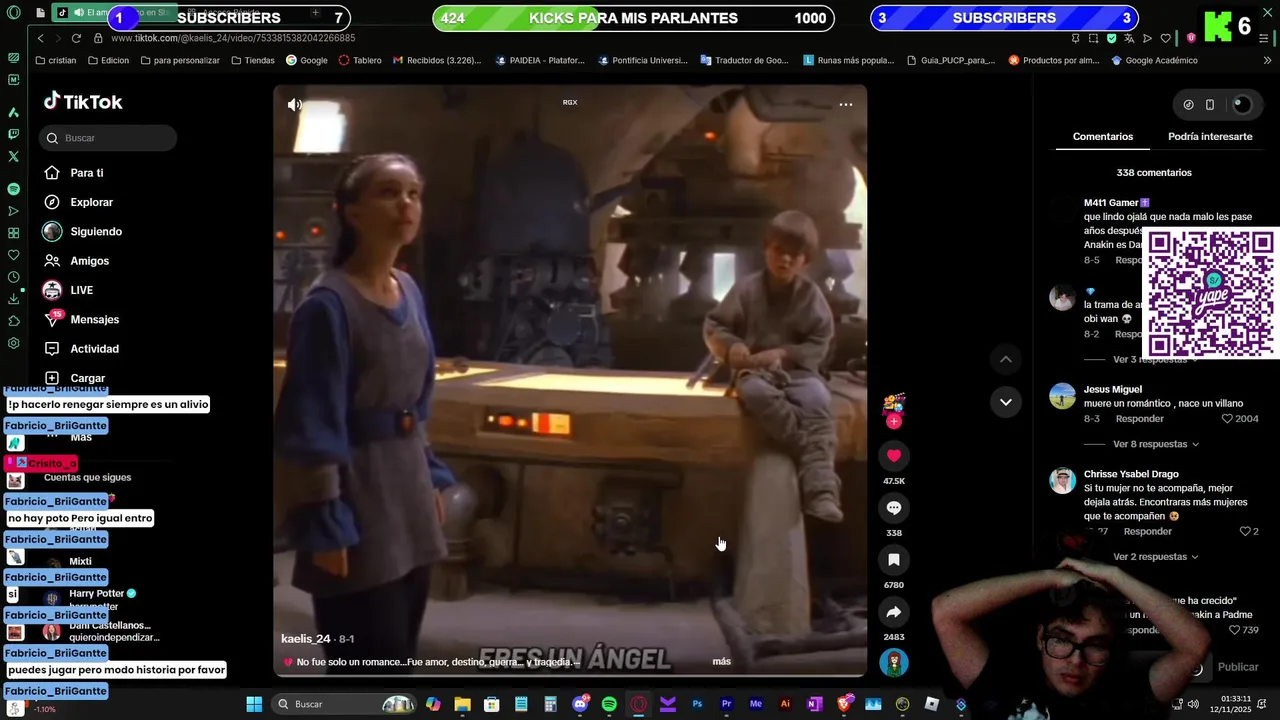
Task: Expand the video caption with 'más'
Action: tap(721, 662)
